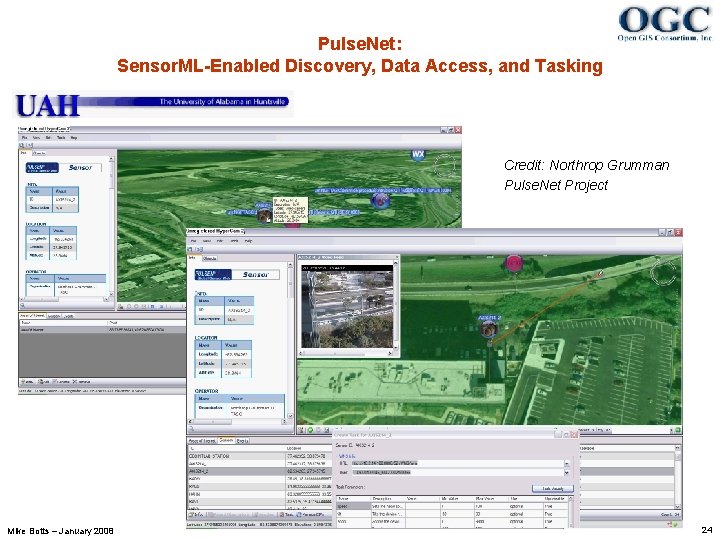
Task: Click first tool icon below front map
Action: pyautogui.click(x=302, y=430)
